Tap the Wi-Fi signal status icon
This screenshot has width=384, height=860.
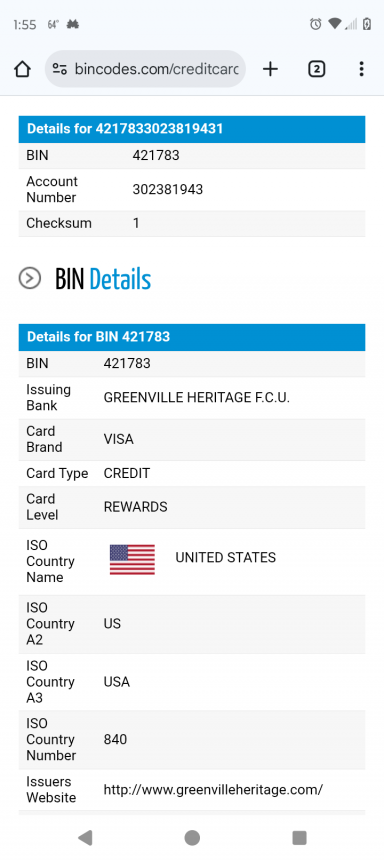tap(335, 24)
